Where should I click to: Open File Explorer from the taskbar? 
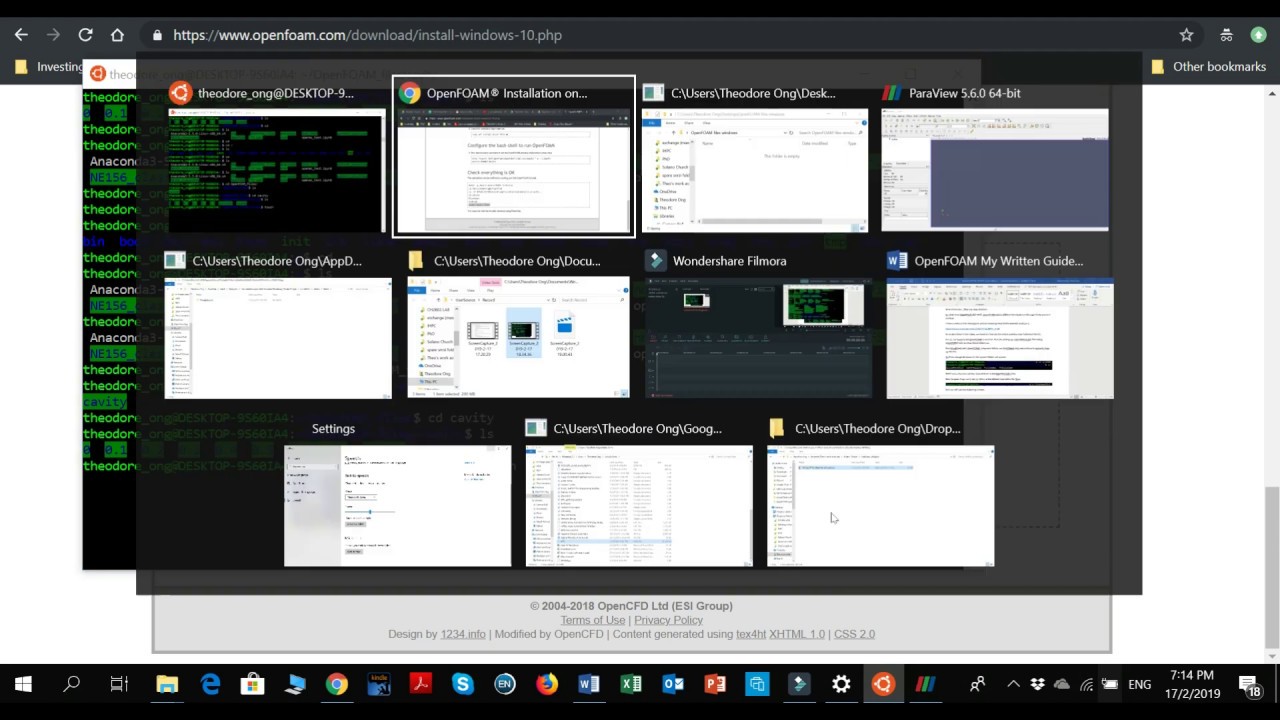(x=167, y=685)
